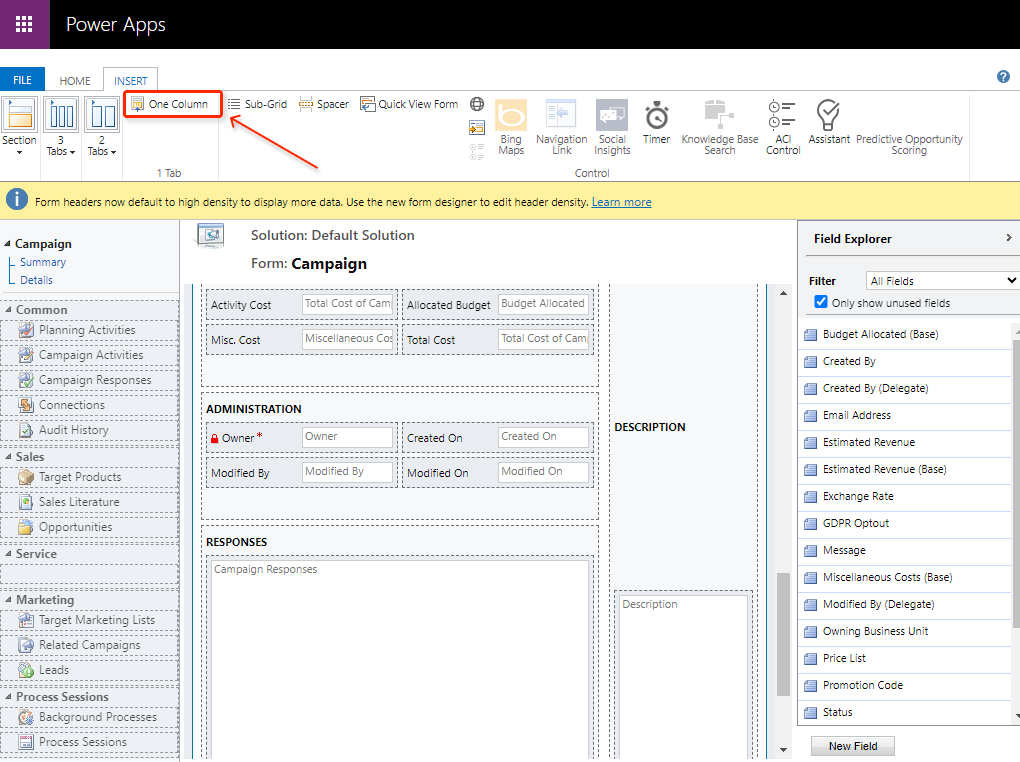Collapse the Common navigation group
This screenshot has height=762, width=1020.
coord(8,310)
